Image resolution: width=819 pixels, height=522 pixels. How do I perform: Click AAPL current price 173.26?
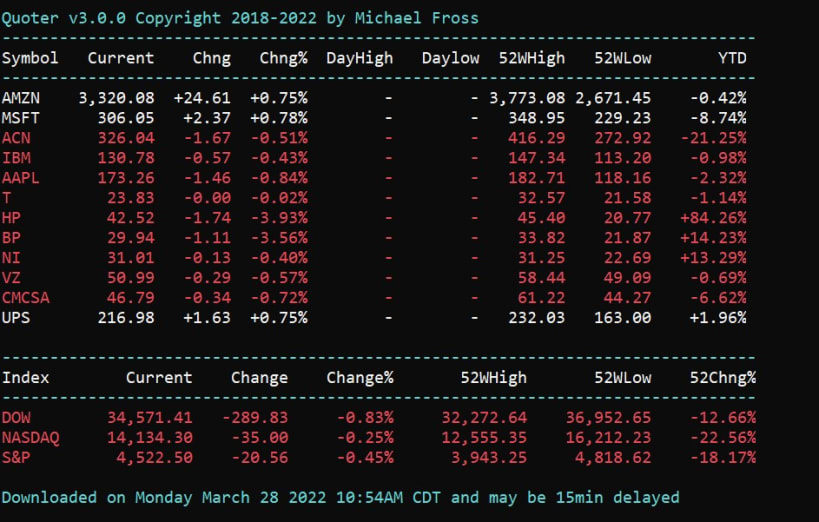tap(126, 178)
